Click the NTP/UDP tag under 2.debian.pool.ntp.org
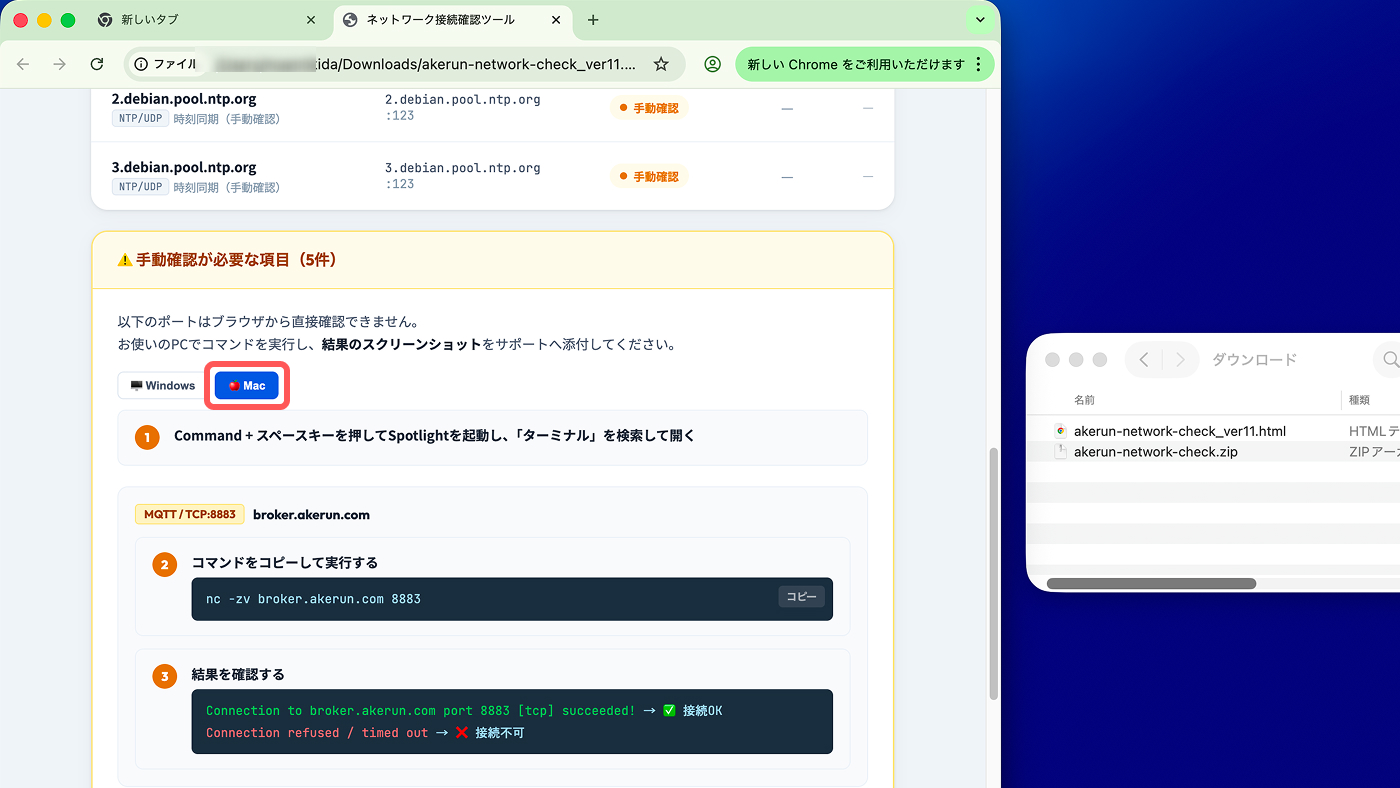This screenshot has height=788, width=1400. [140, 119]
